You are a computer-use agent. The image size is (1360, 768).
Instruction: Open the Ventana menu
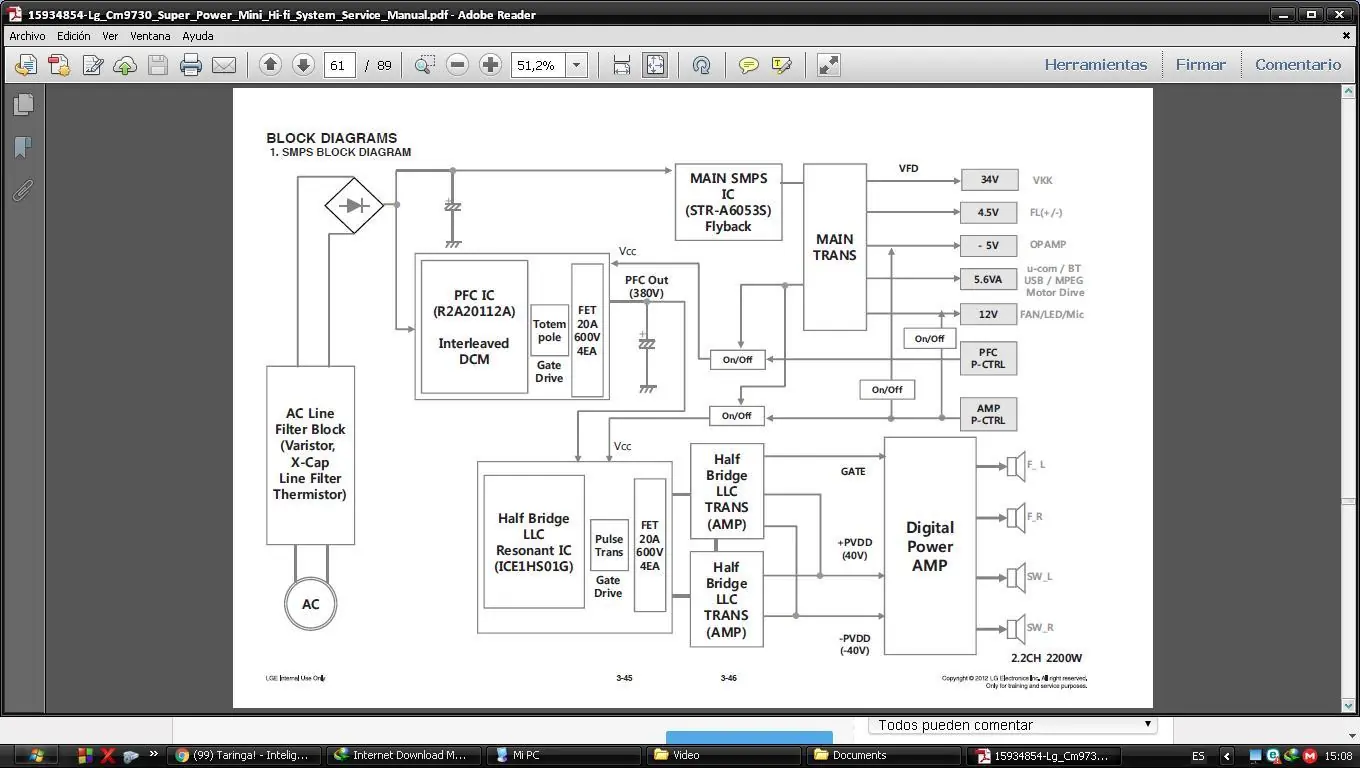coord(151,36)
